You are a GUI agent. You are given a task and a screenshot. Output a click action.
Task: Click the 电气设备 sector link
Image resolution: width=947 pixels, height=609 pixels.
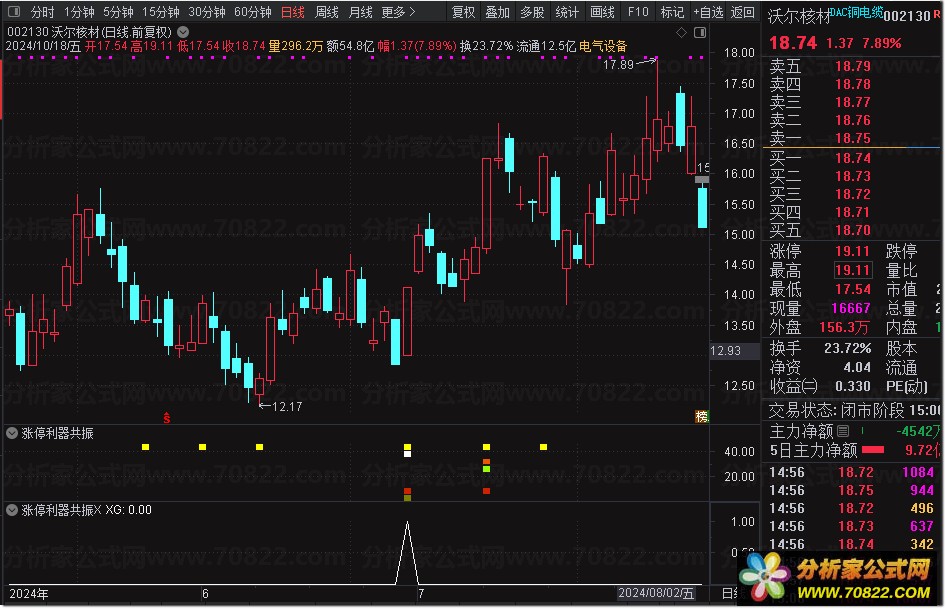[x=603, y=46]
